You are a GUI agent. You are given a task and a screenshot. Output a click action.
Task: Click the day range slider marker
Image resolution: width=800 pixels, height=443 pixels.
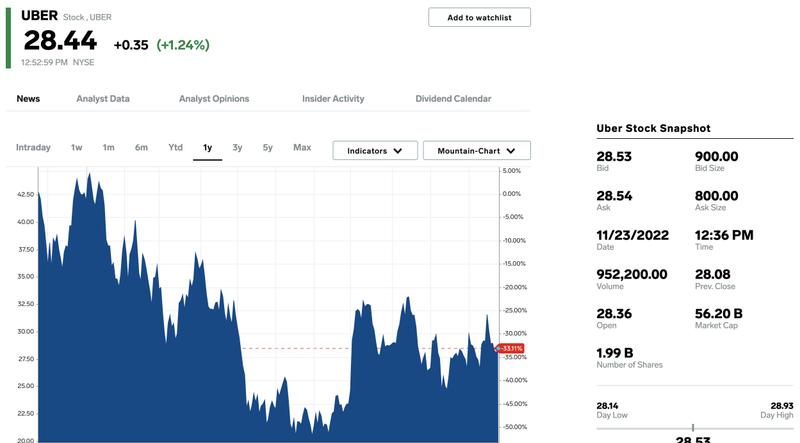(x=692, y=427)
